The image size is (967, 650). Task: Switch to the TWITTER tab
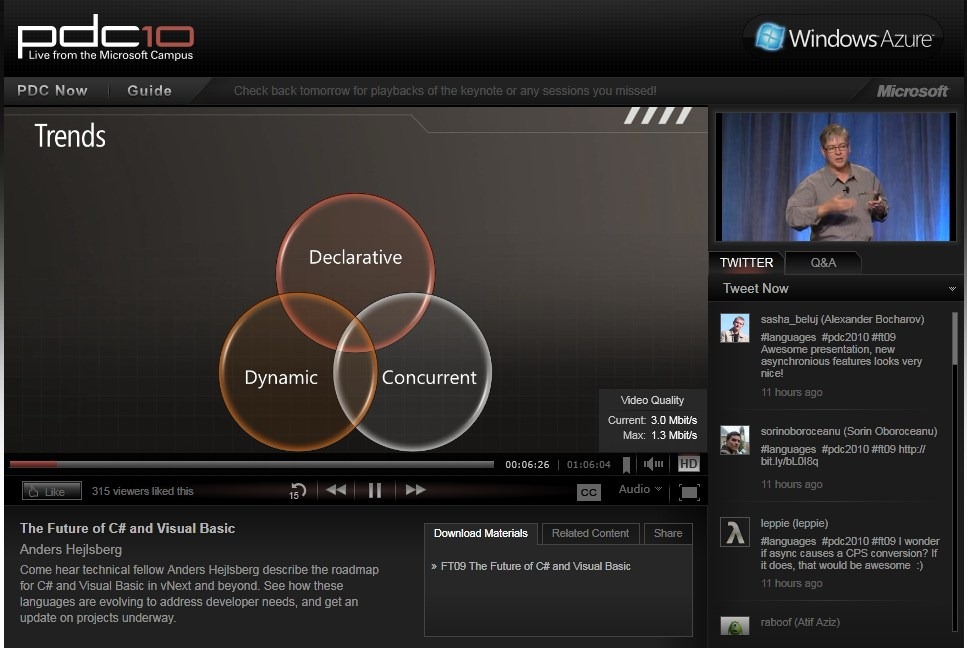[x=746, y=263]
